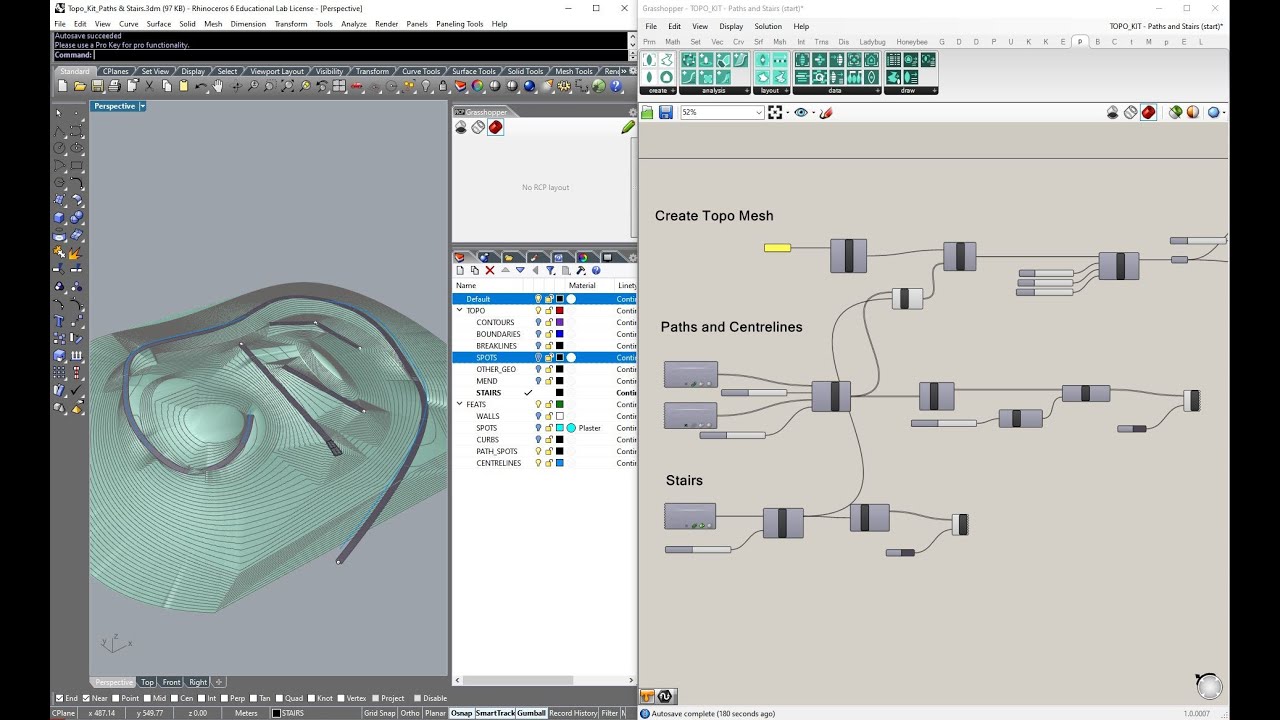This screenshot has width=1280, height=720.
Task: Expand the Grasshopper layout panel plus
Action: point(785,91)
